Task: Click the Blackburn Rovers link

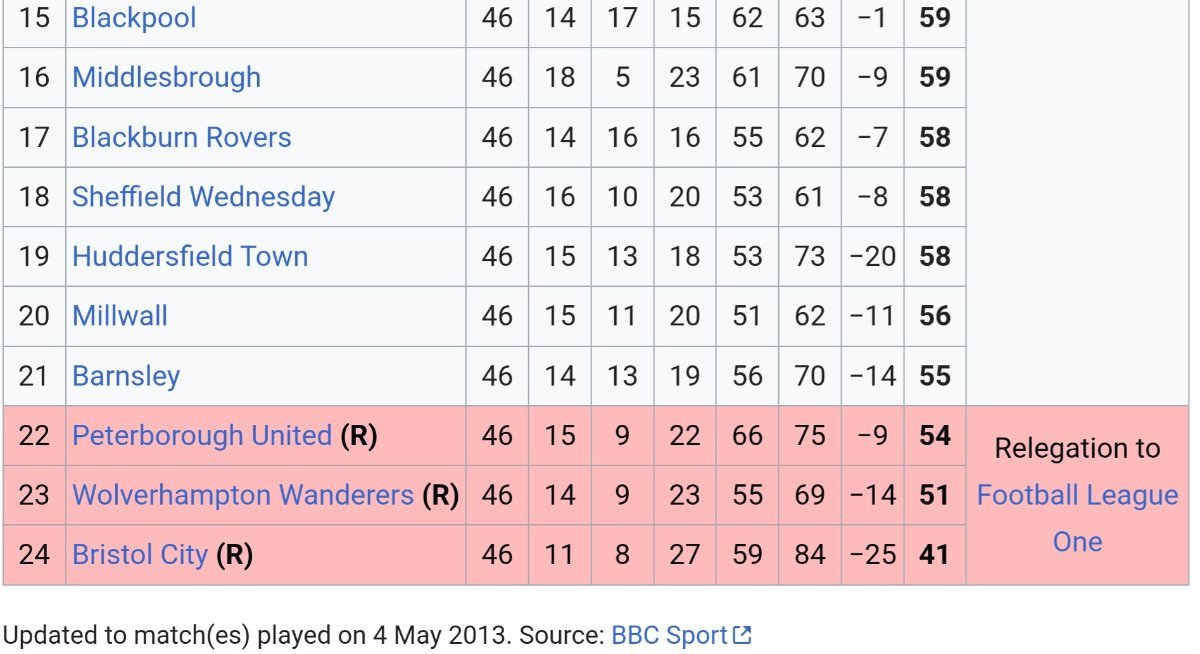Action: 181,137
